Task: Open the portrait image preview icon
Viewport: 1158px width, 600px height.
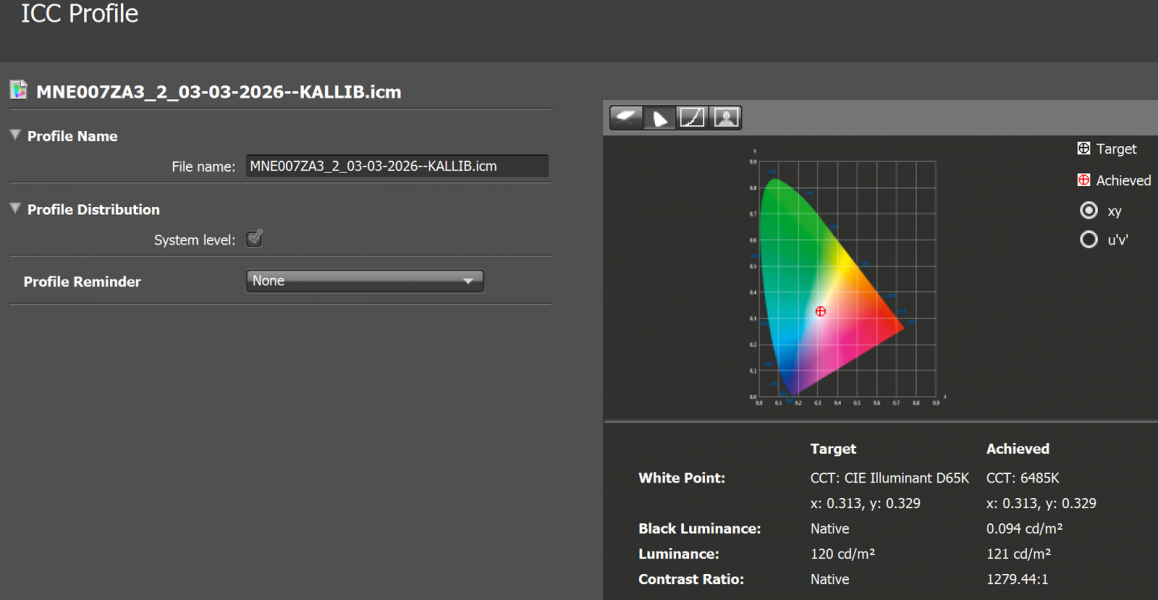Action: tap(725, 118)
